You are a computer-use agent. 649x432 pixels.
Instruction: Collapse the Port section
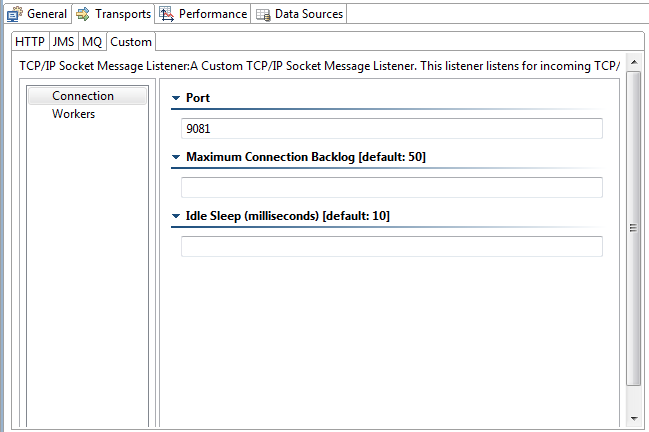176,98
